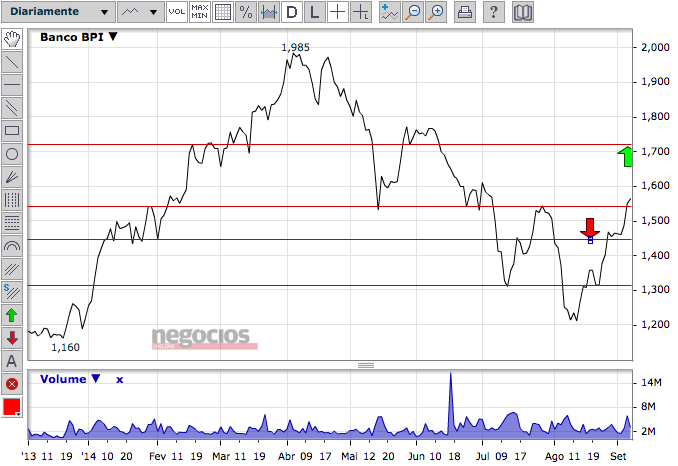Select the horizontal line tool
Screen dimensions: 678x466
(x=12, y=85)
